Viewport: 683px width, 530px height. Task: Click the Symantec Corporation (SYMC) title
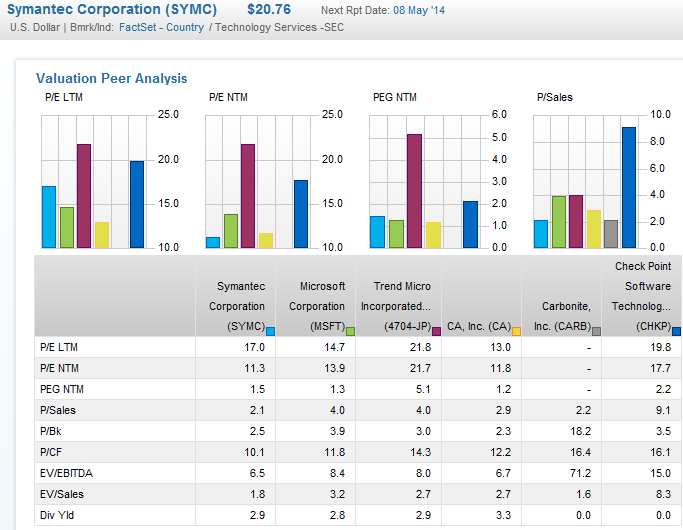112,9
